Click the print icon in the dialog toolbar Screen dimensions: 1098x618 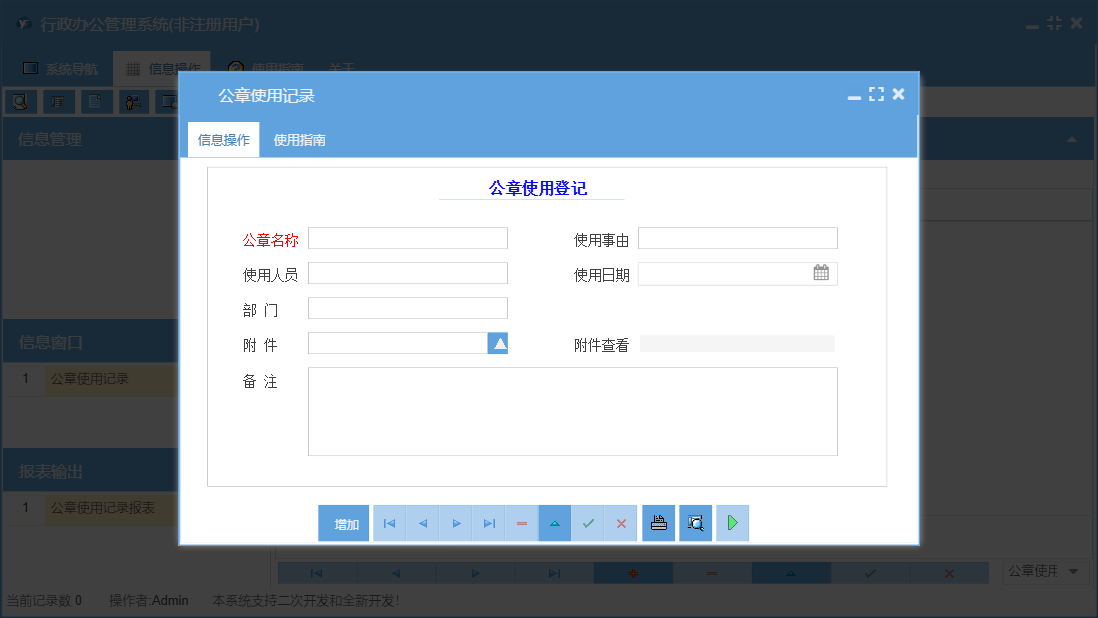tap(658, 523)
